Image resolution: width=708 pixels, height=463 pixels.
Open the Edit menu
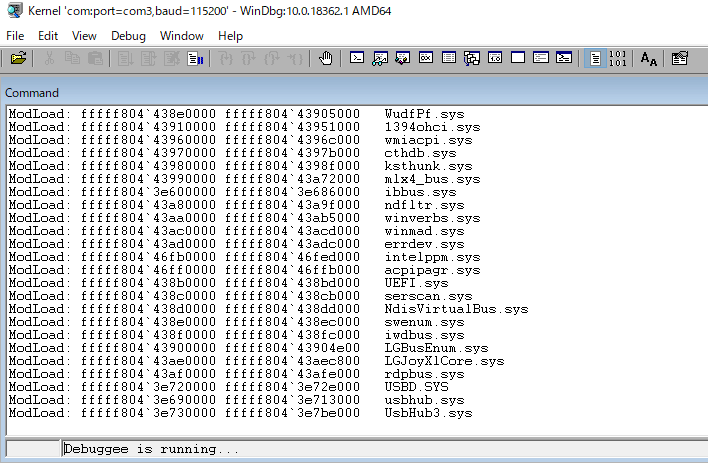[48, 36]
